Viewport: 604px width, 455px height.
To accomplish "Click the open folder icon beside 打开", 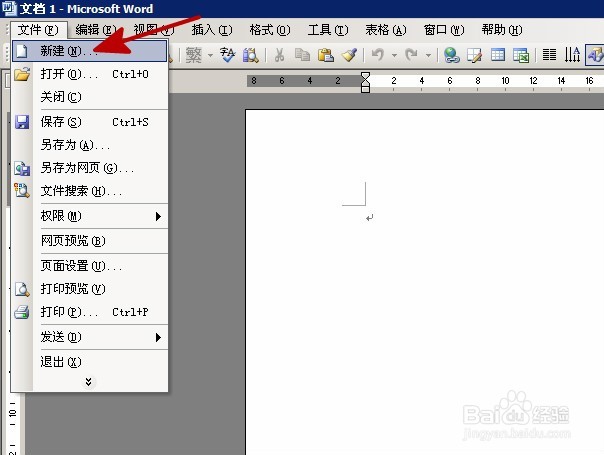I will click(22, 74).
